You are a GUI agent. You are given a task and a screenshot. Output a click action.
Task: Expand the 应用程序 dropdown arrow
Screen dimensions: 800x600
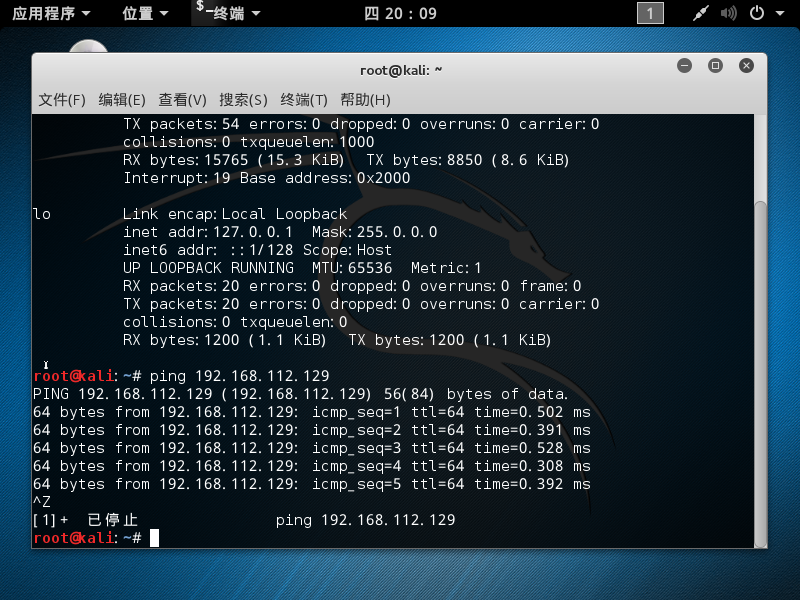[86, 14]
